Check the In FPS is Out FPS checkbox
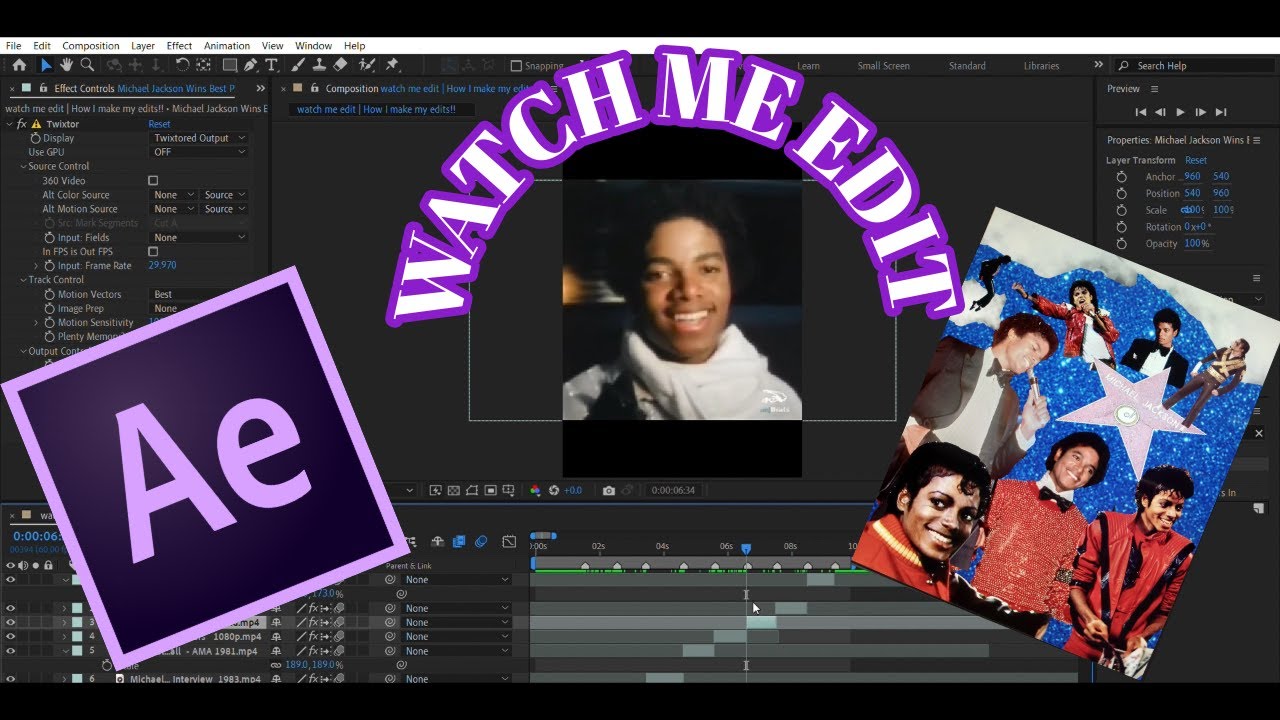 pyautogui.click(x=153, y=252)
